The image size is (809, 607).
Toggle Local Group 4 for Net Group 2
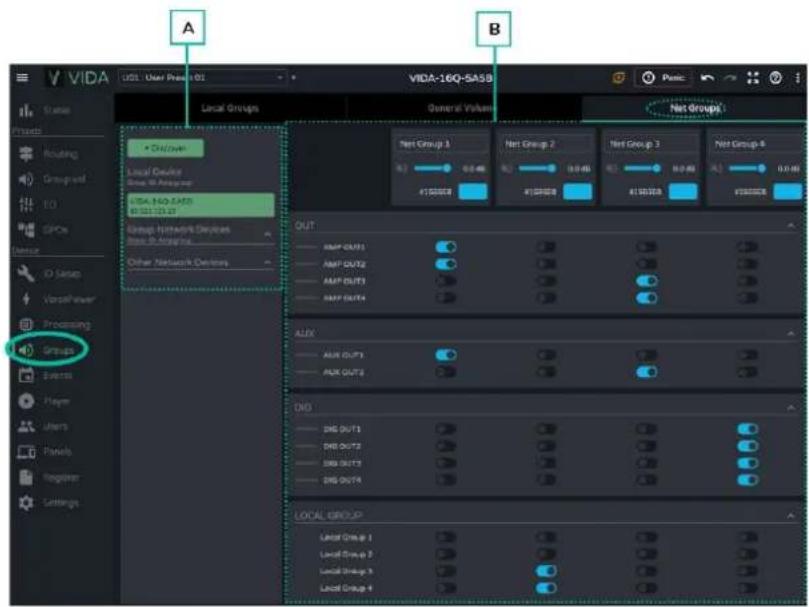pos(546,588)
